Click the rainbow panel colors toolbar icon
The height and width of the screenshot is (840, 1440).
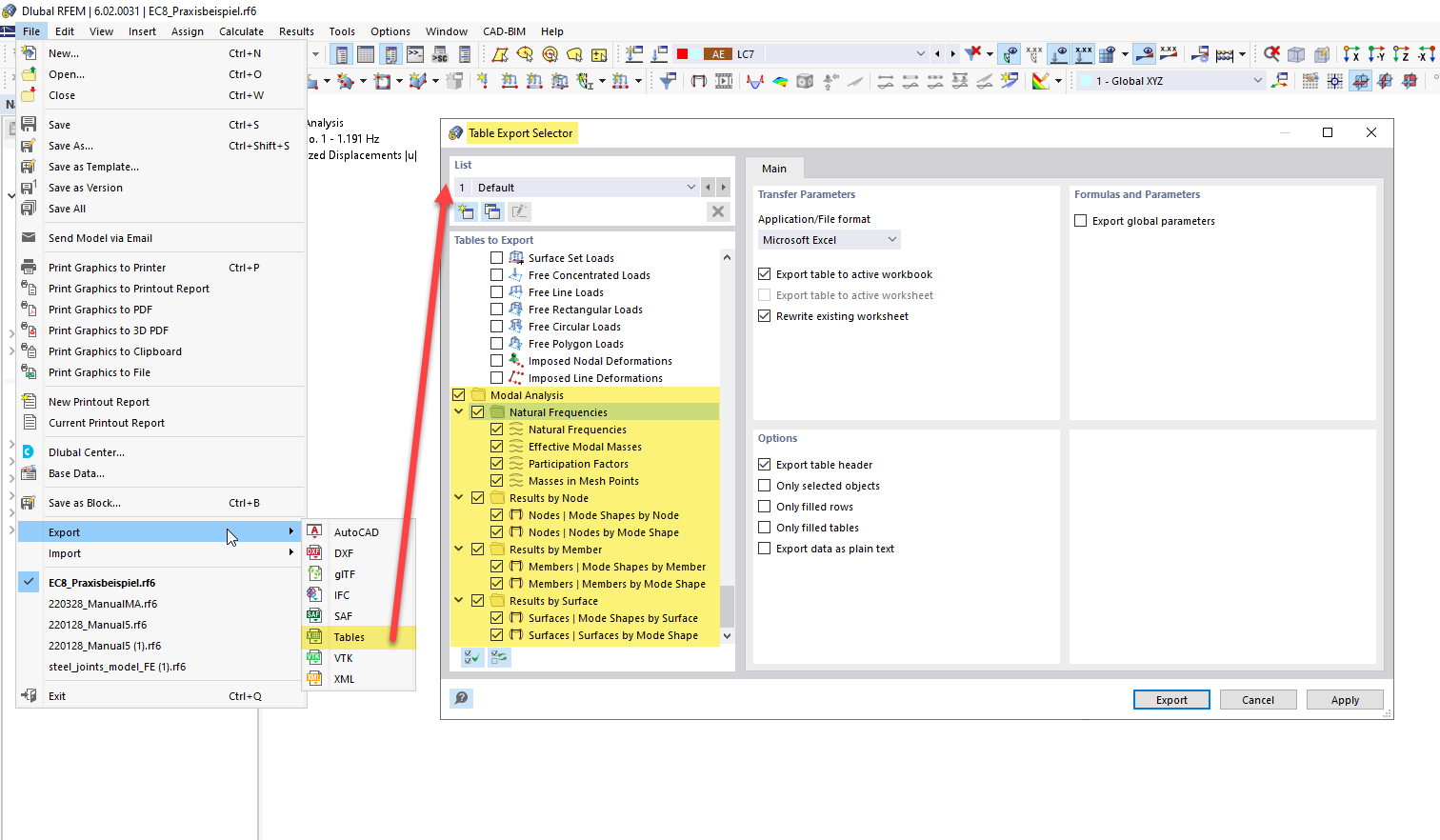(1043, 81)
